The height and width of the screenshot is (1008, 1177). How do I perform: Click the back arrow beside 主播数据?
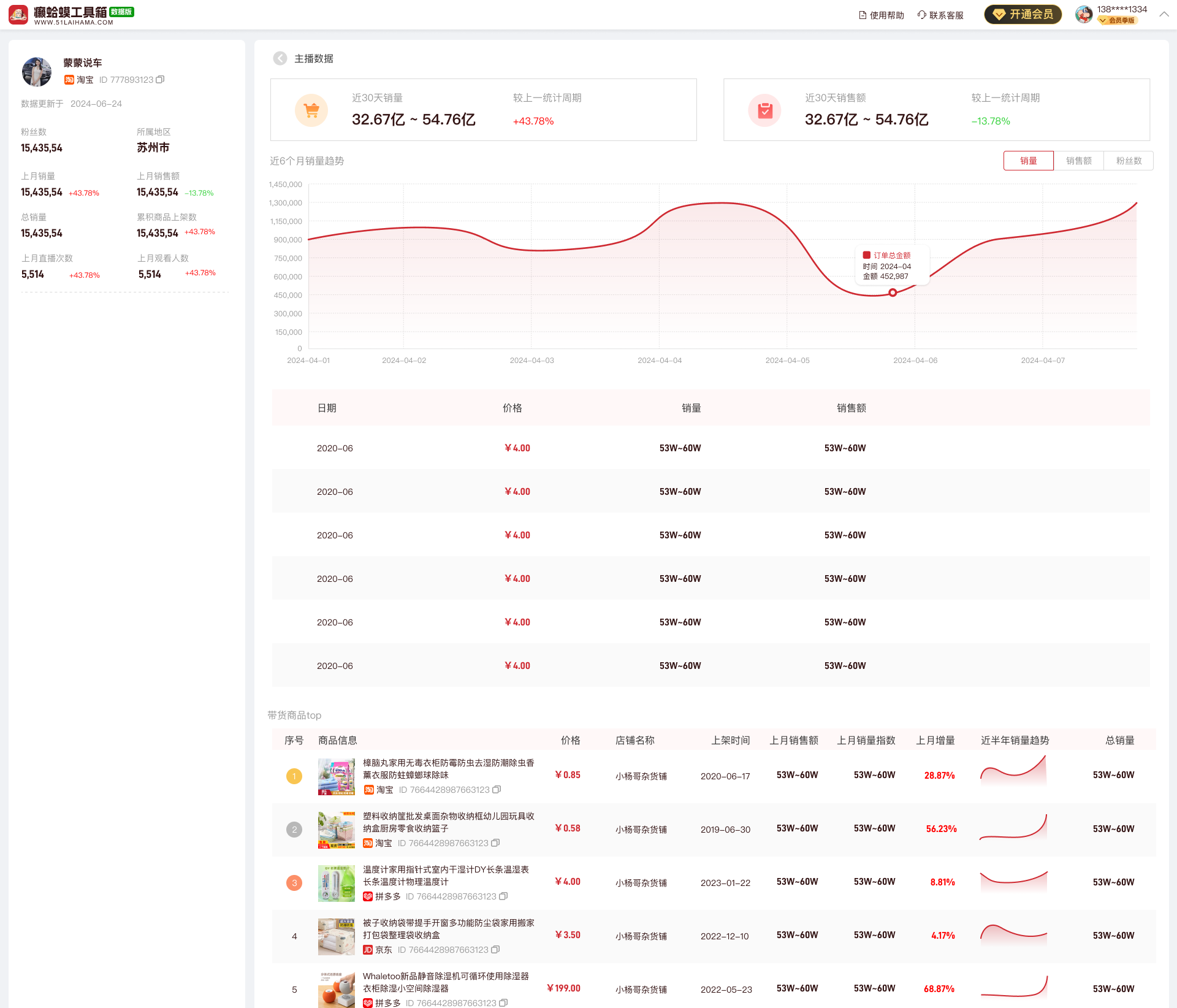[x=280, y=58]
